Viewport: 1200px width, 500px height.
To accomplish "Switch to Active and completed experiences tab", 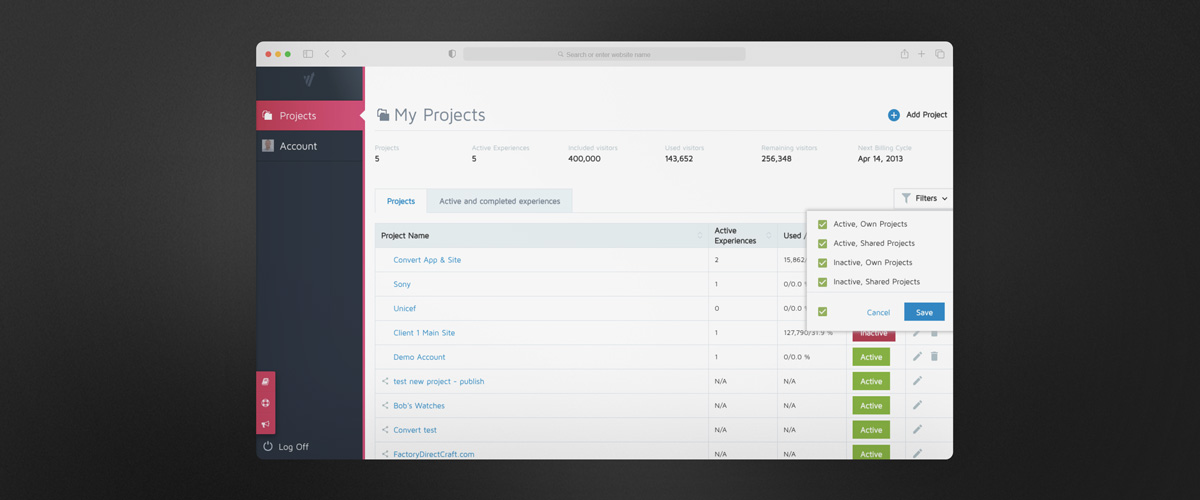I will [x=499, y=201].
